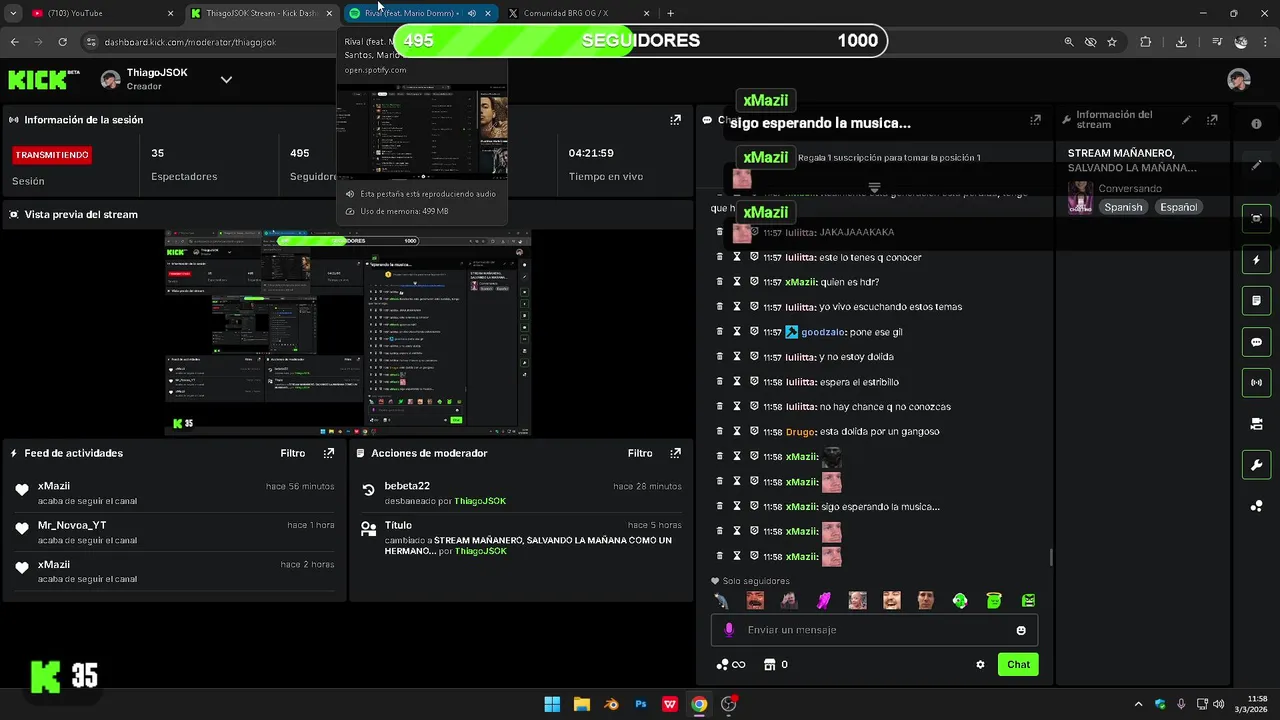Click the shield icon on "espera el estribillo"
The width and height of the screenshot is (1280, 720).
(x=754, y=382)
